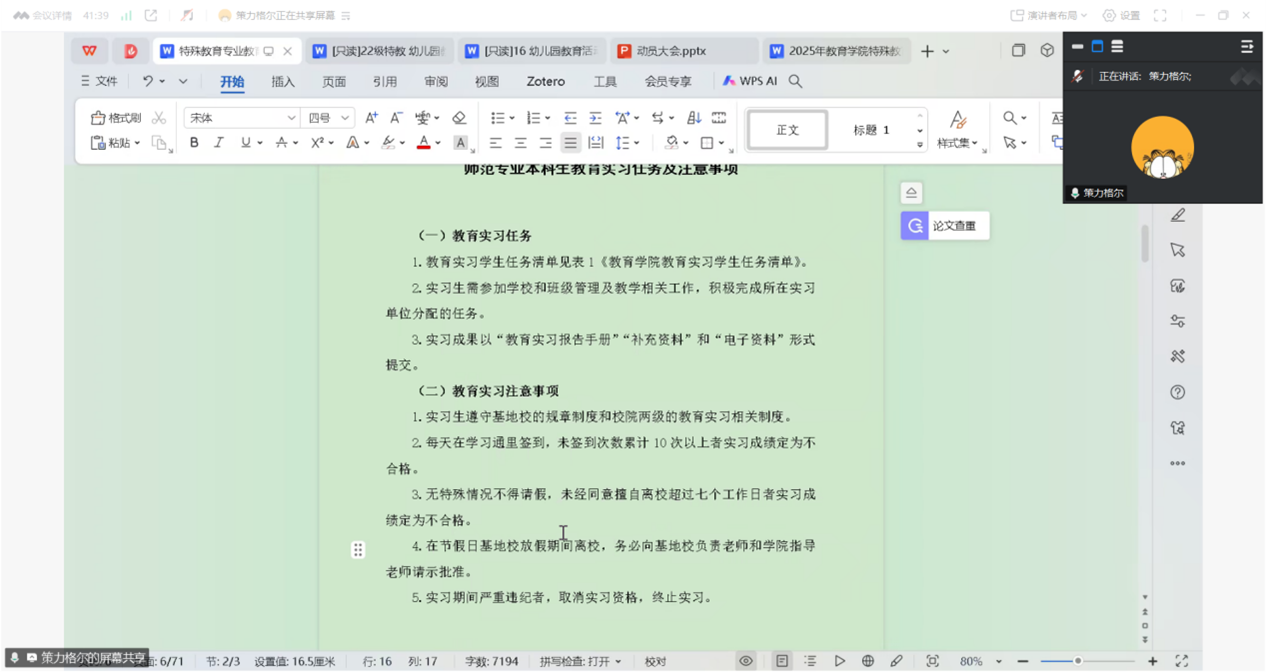Viewport: 1266px width, 672px height.
Task: Click the 文件 (File) menu button
Action: (99, 81)
